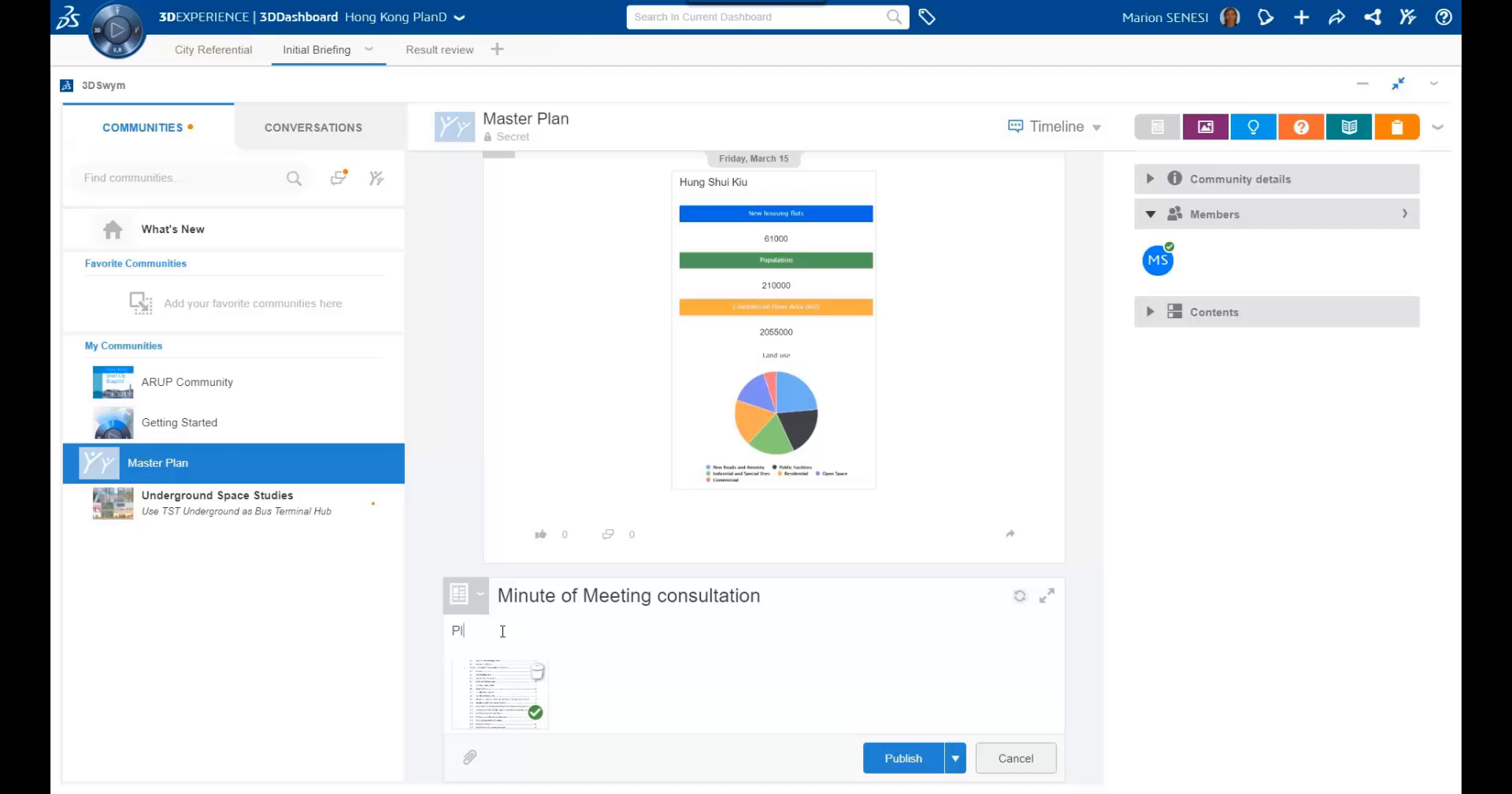Collapse the Members section
The image size is (1512, 794).
pos(1151,214)
